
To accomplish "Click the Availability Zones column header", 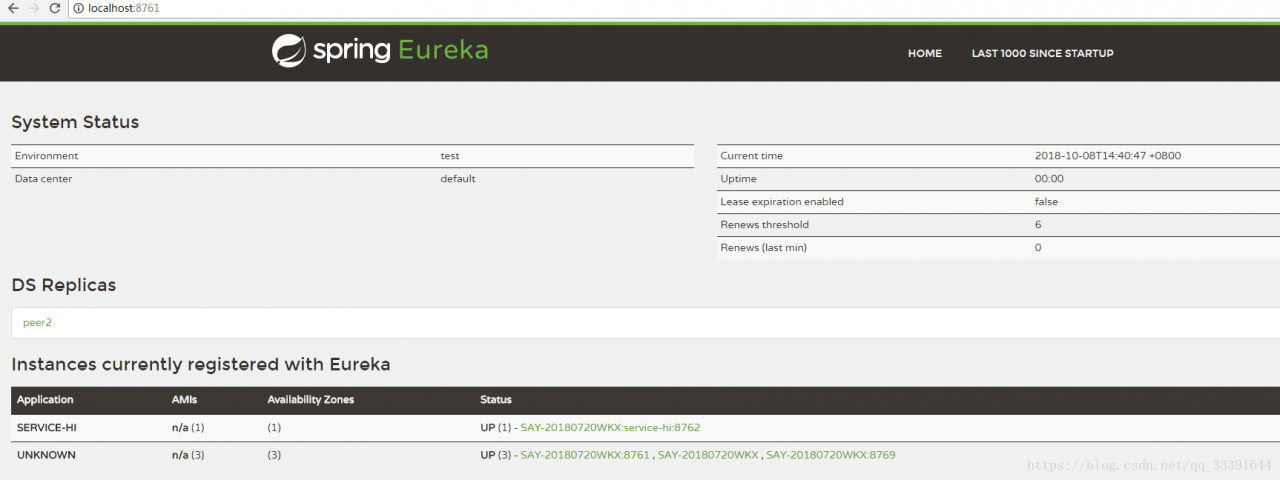I will pos(311,400).
